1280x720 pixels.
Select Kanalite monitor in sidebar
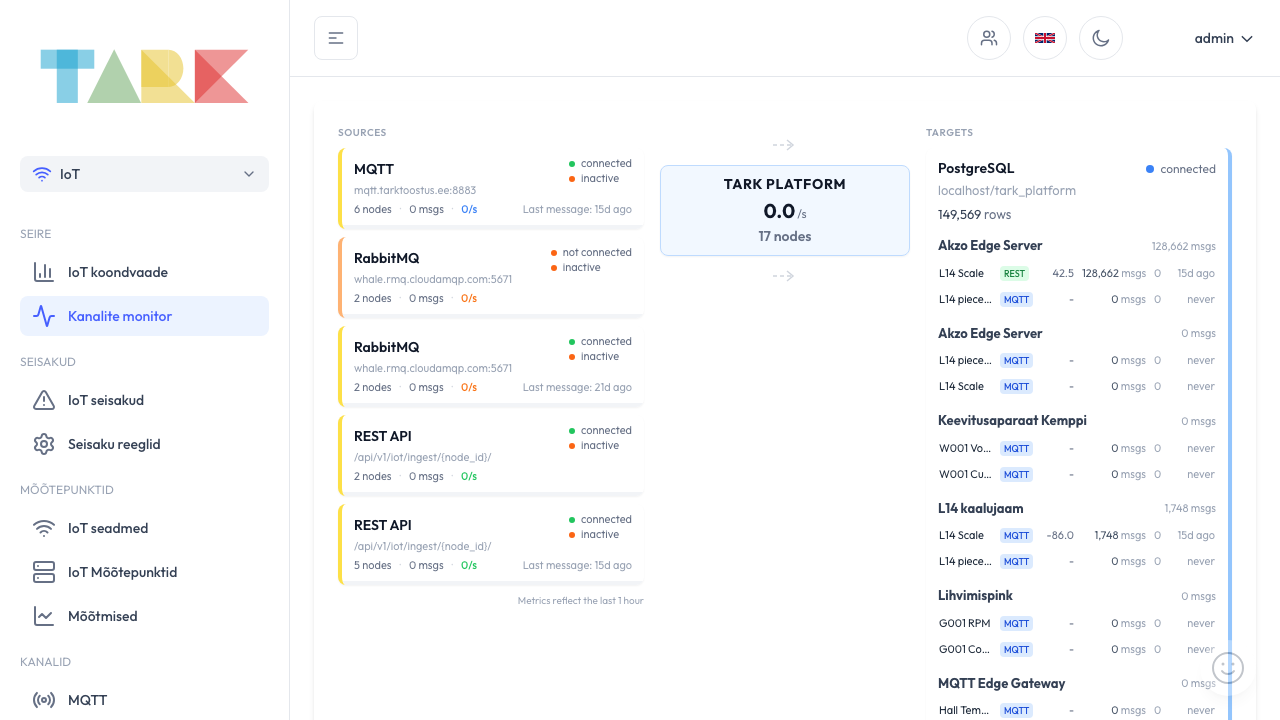point(120,316)
